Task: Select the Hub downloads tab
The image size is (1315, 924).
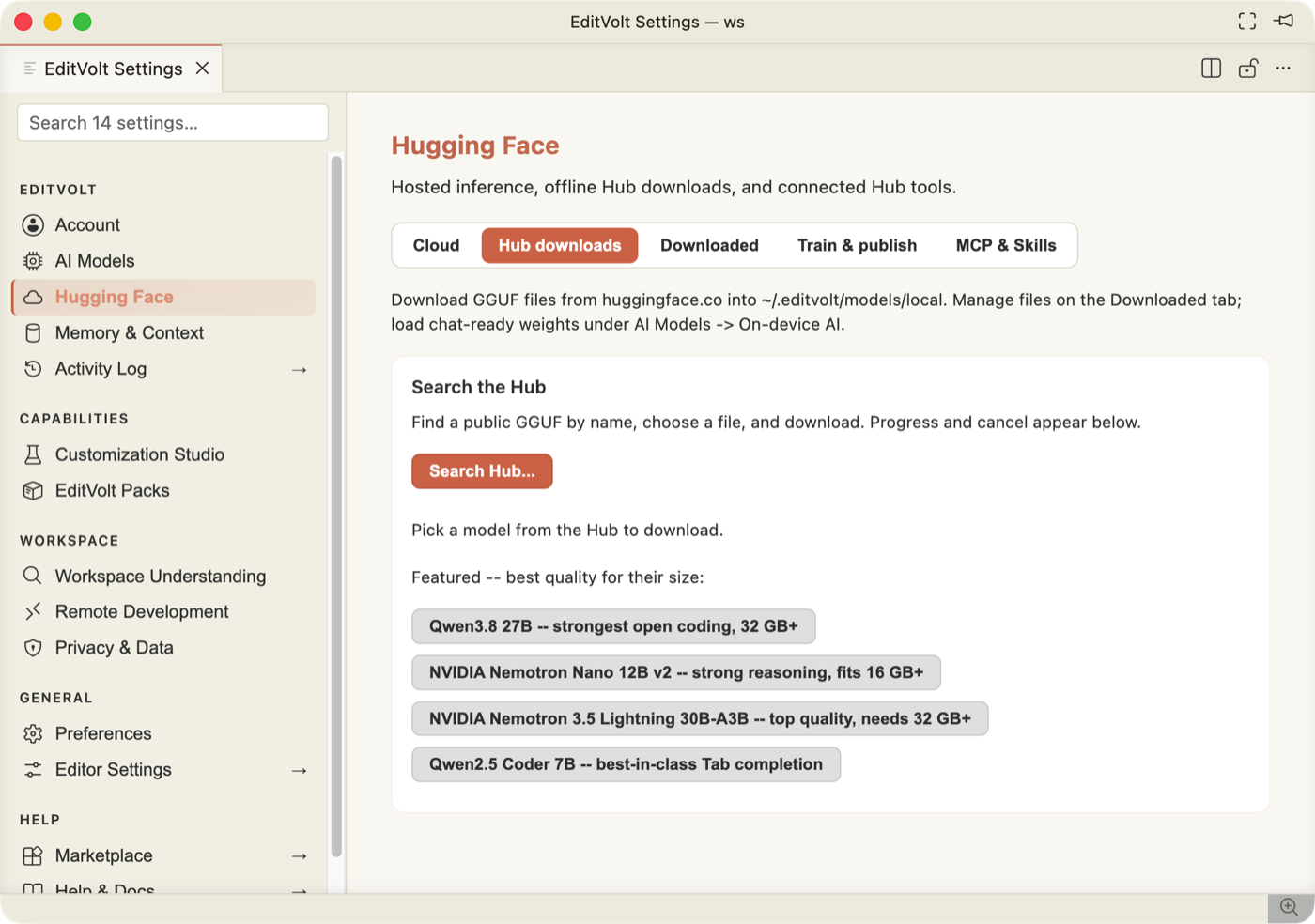Action: click(x=560, y=246)
